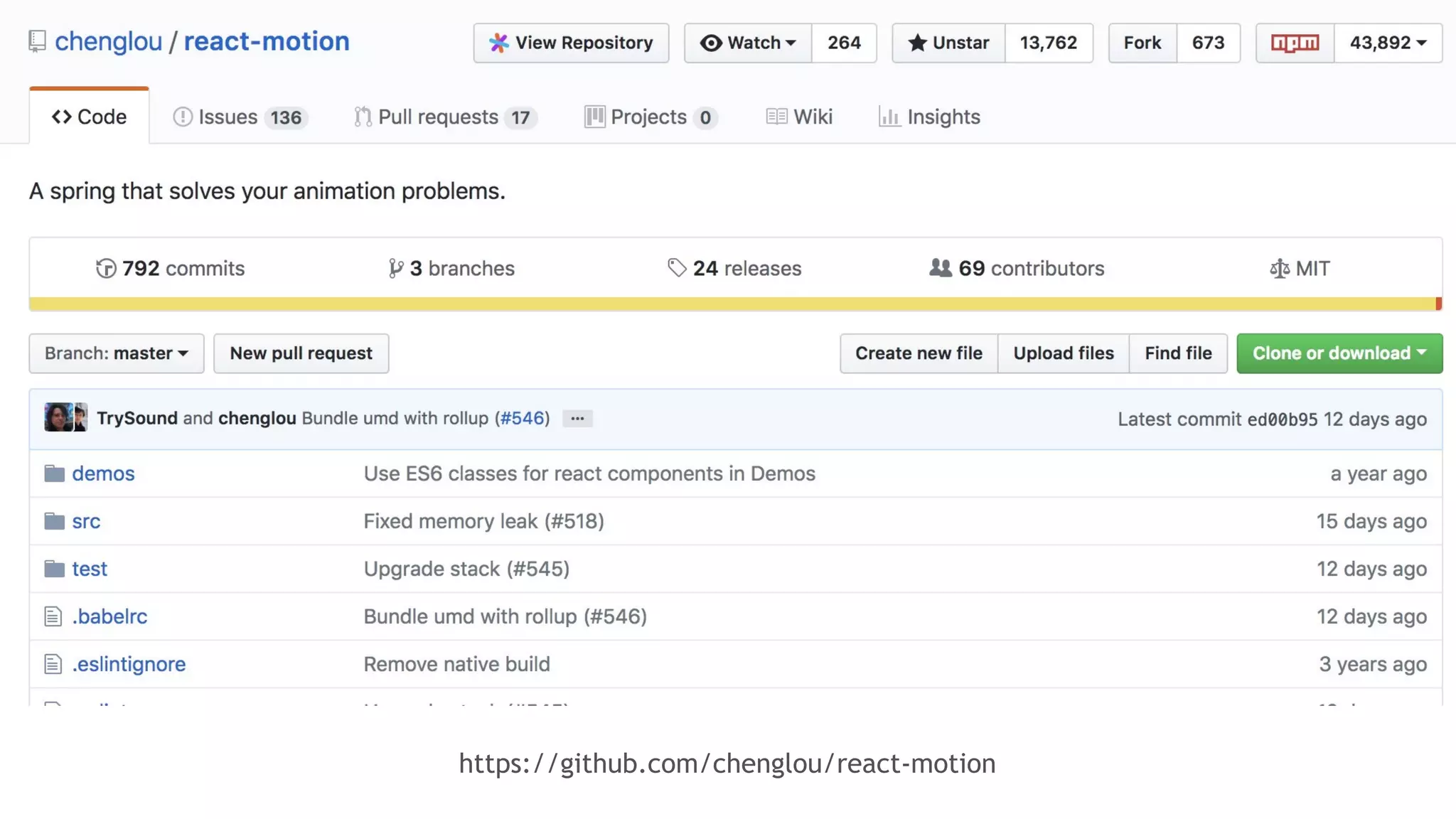The width and height of the screenshot is (1456, 819).
Task: Open the Pull requests tab
Action: 445,117
